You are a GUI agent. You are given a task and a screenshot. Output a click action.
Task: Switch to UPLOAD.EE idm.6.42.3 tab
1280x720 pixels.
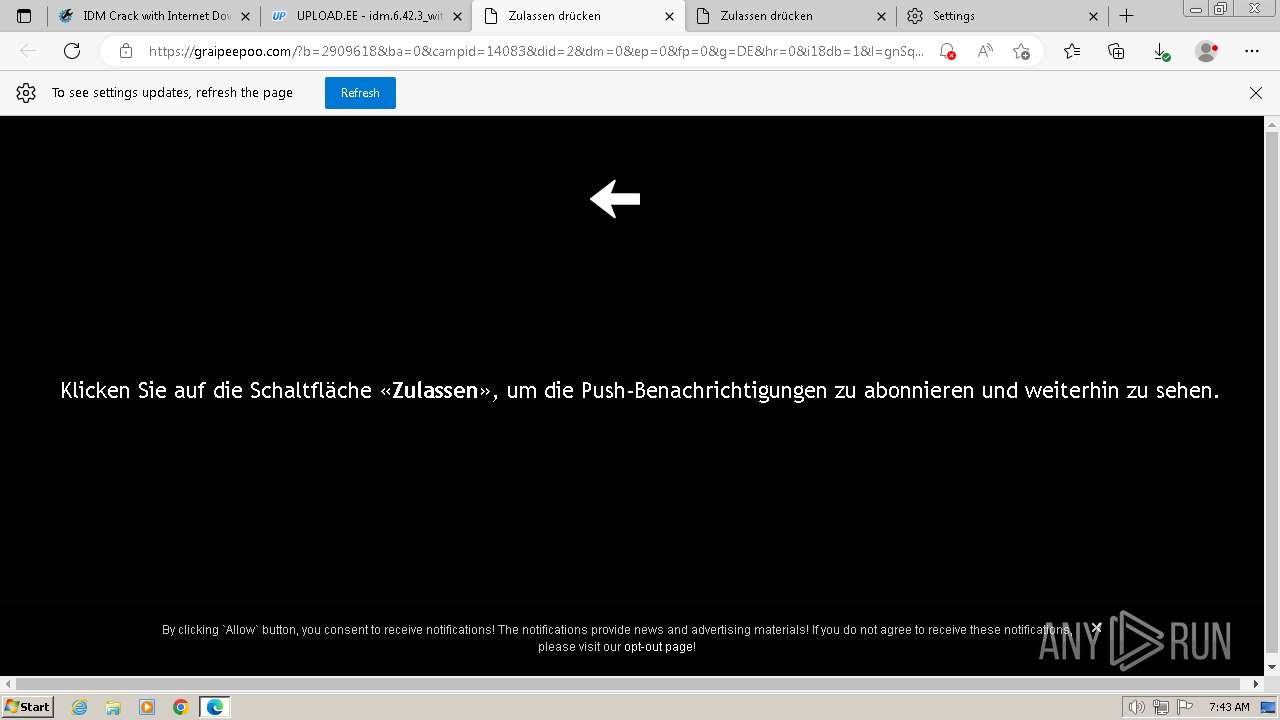[x=367, y=16]
